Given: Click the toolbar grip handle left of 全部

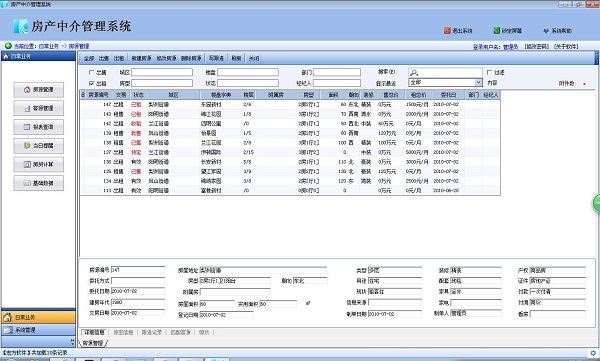Looking at the screenshot, I should click(x=81, y=58).
